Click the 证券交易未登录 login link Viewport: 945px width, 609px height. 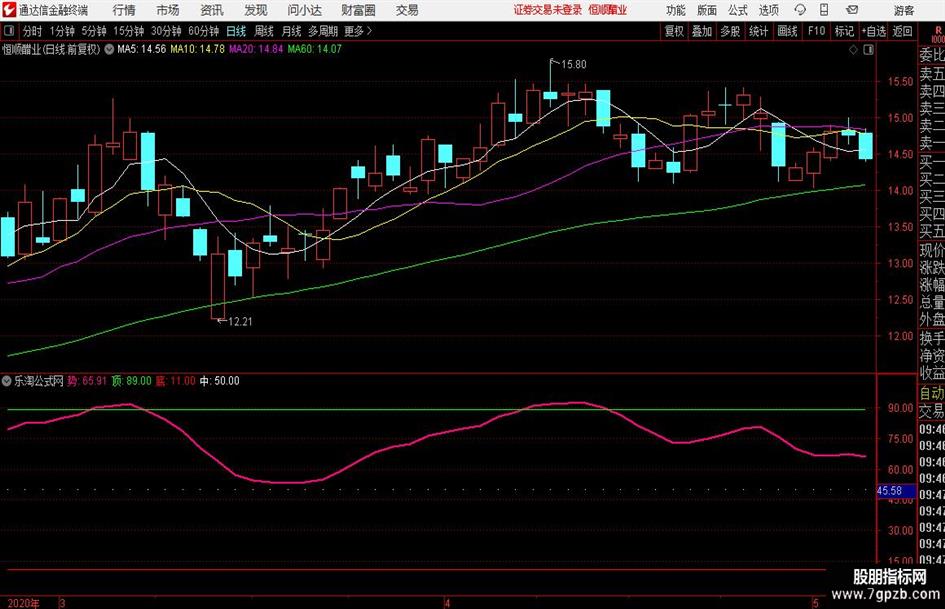click(x=548, y=10)
